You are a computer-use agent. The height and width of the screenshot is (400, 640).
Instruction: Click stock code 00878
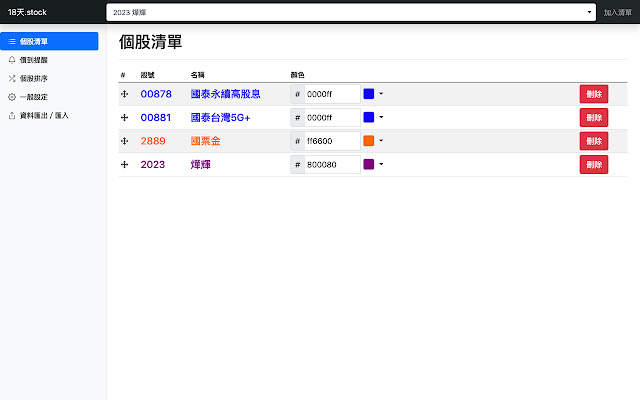(156, 94)
